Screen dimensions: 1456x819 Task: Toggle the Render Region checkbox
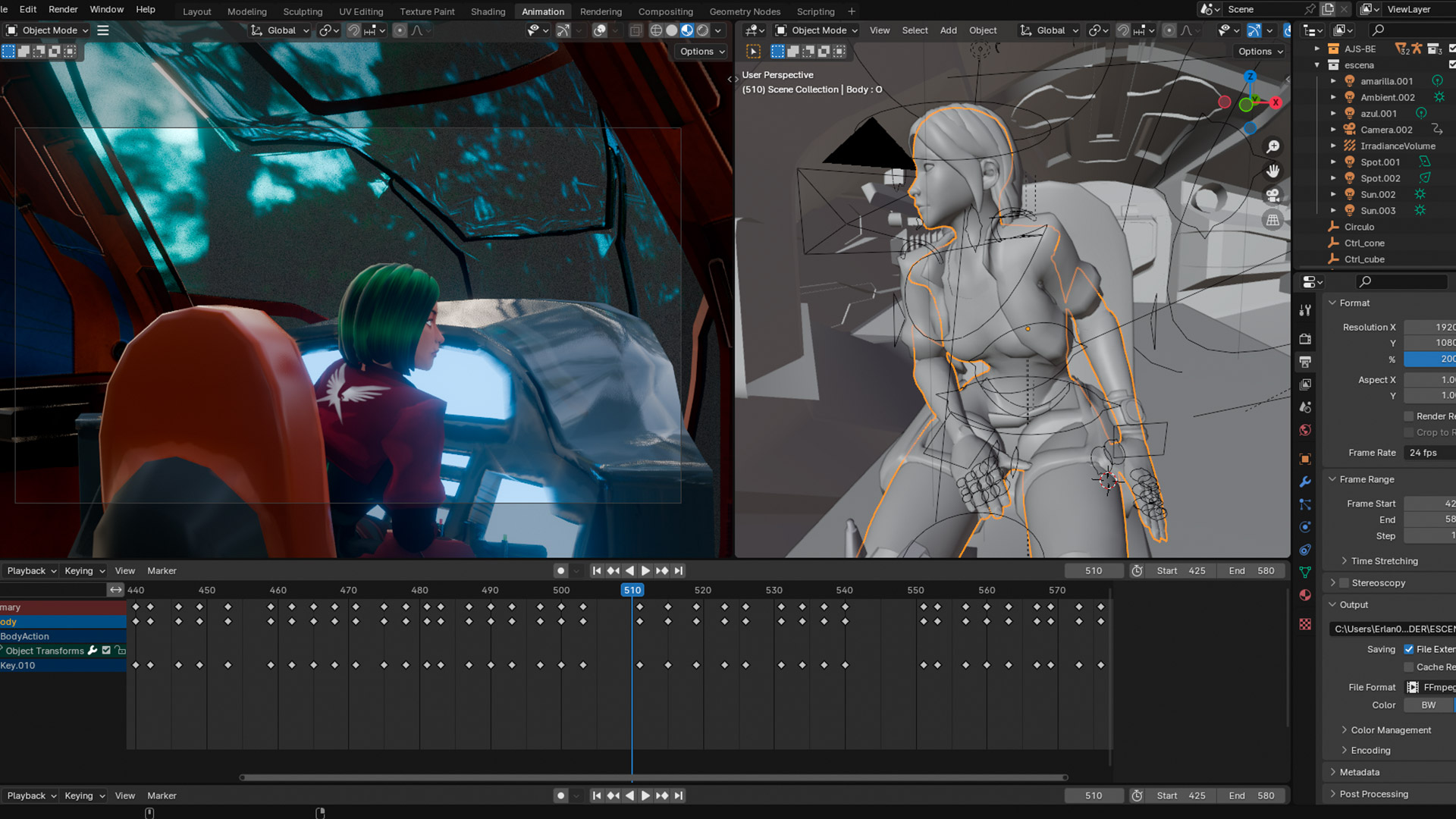pyautogui.click(x=1409, y=416)
